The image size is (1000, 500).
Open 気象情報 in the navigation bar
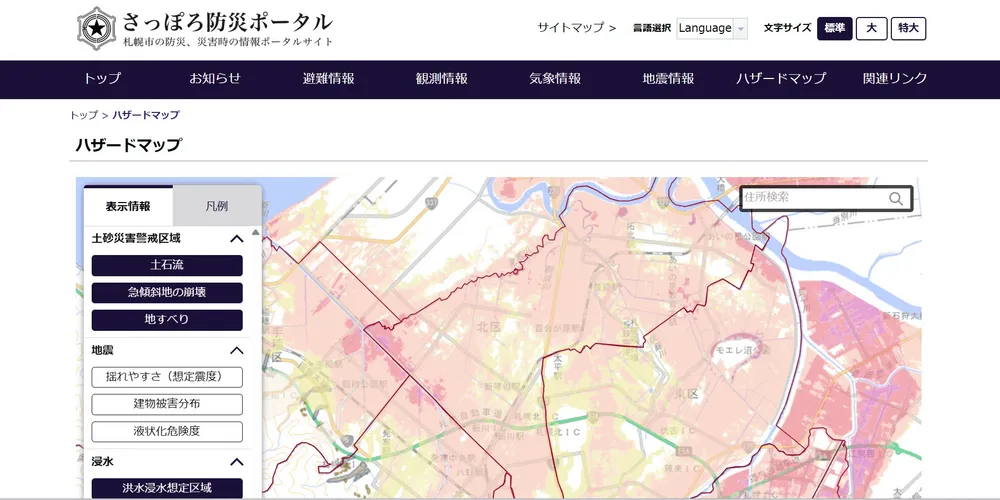click(555, 79)
